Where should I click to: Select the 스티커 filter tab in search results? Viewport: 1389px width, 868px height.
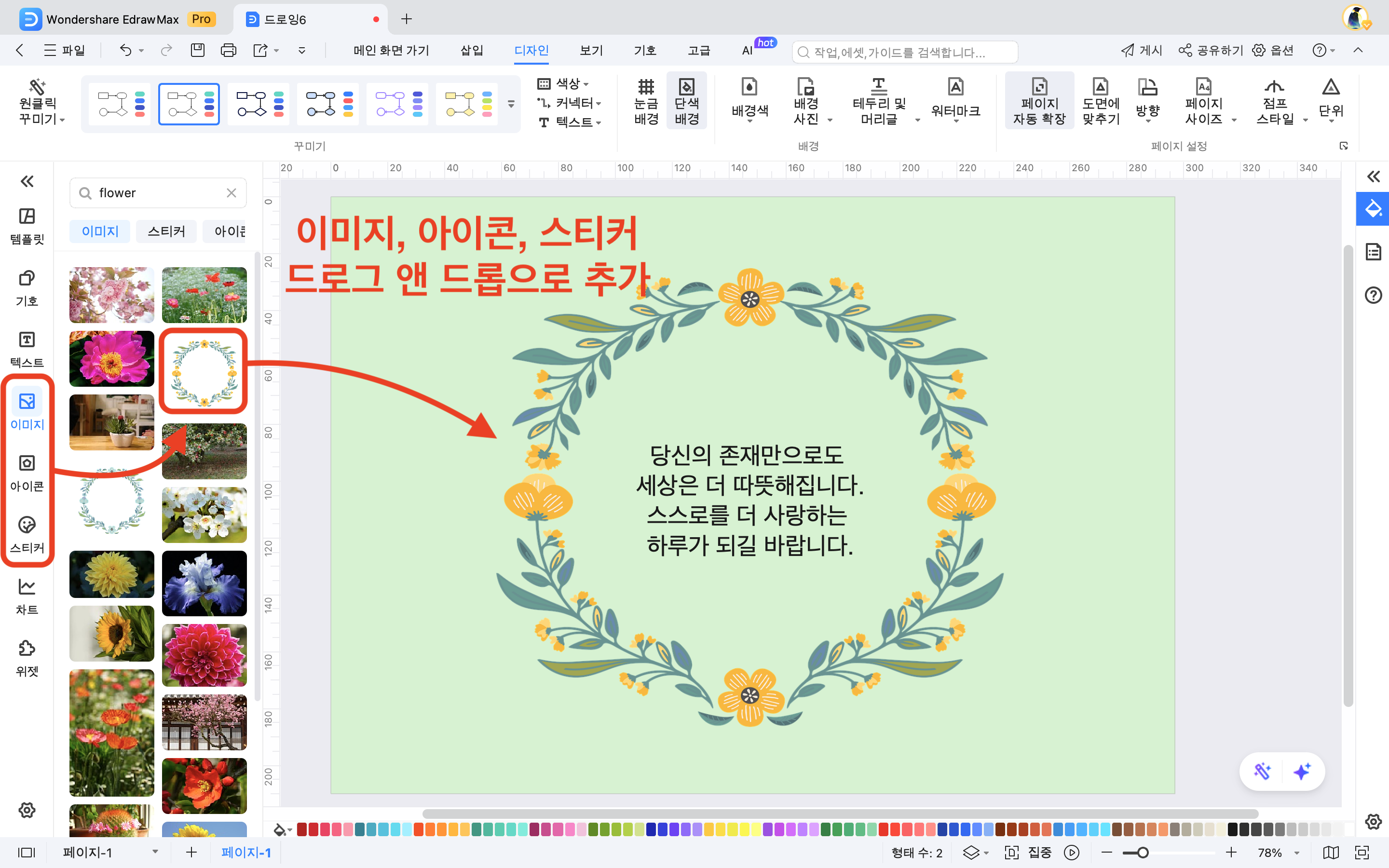[x=166, y=231]
